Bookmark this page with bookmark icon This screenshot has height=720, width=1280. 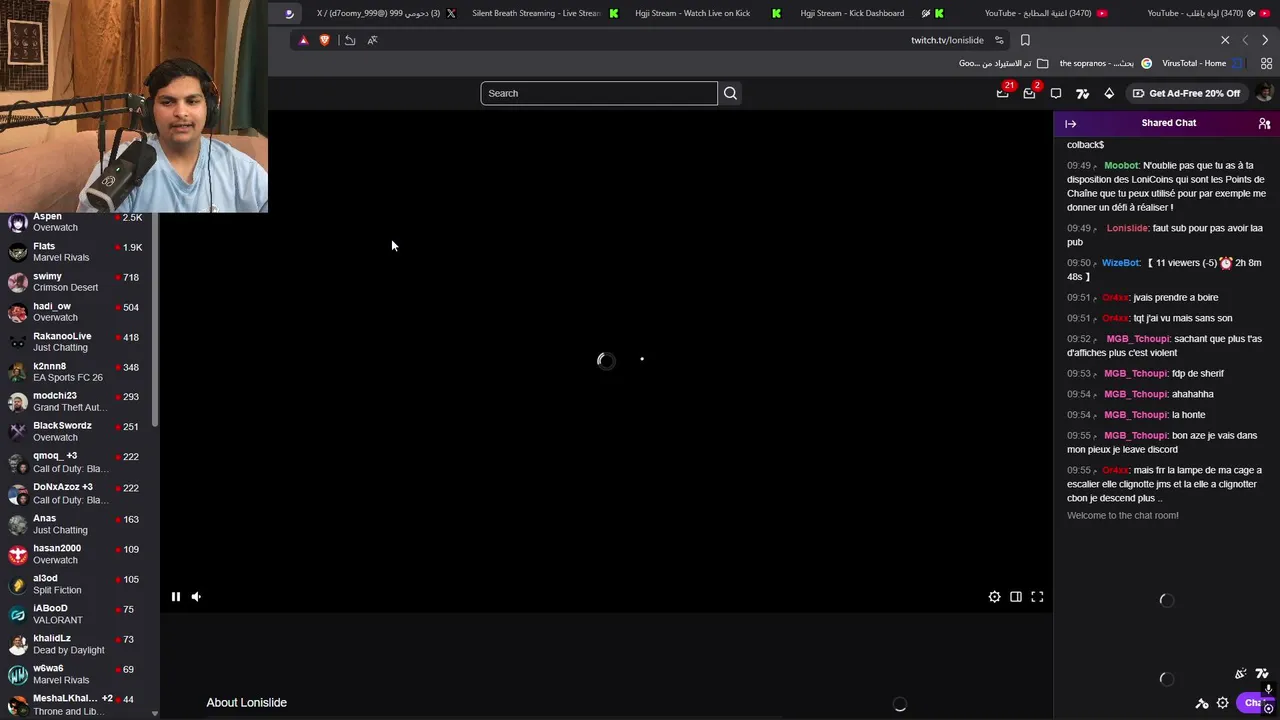1025,40
